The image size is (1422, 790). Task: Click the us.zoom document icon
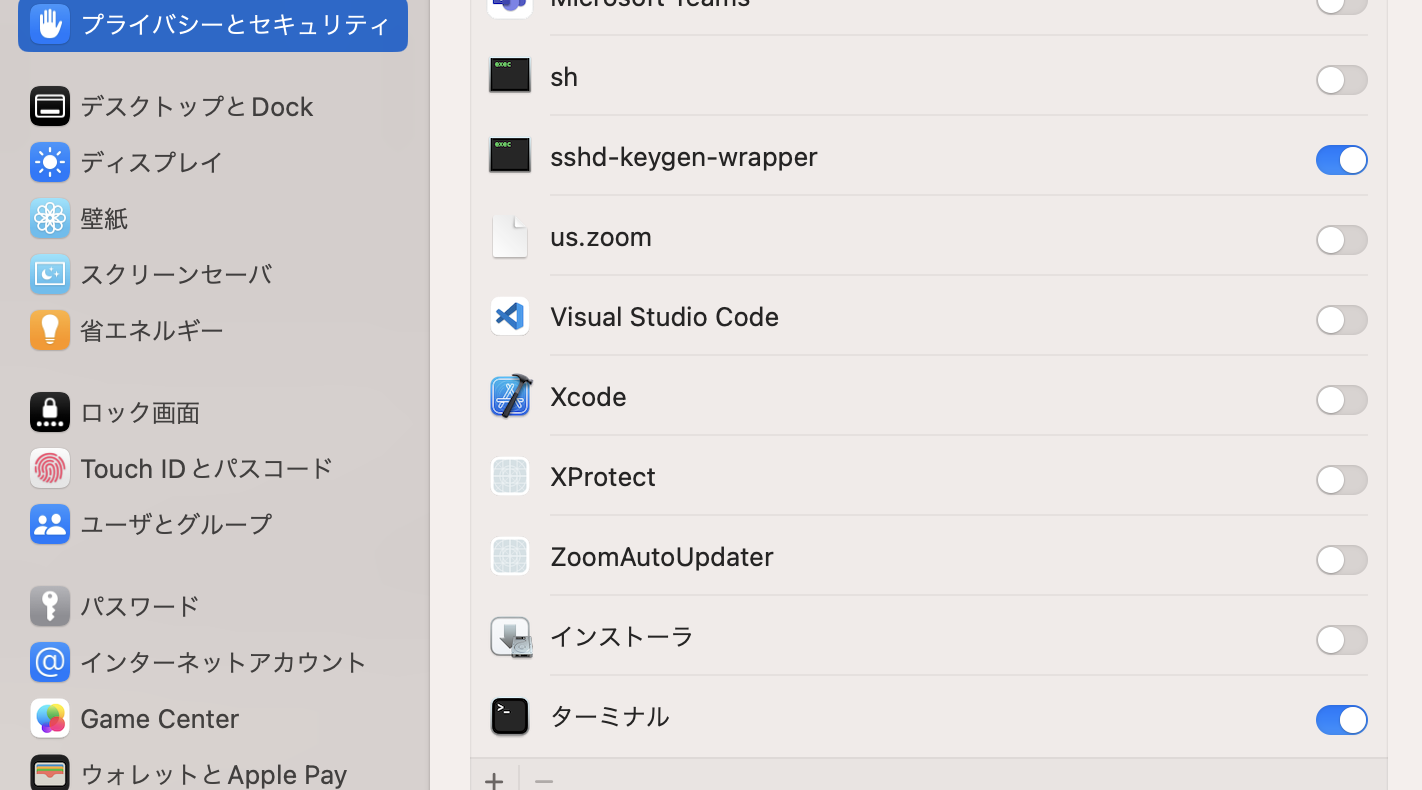pos(510,236)
